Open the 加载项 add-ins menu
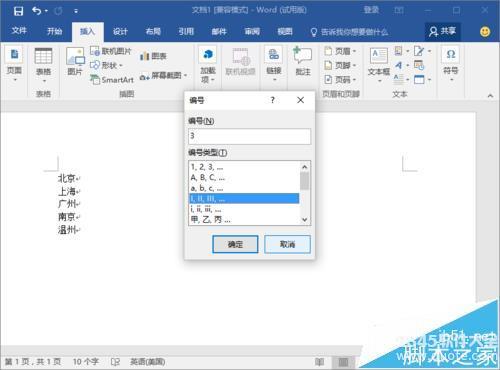 tap(208, 65)
